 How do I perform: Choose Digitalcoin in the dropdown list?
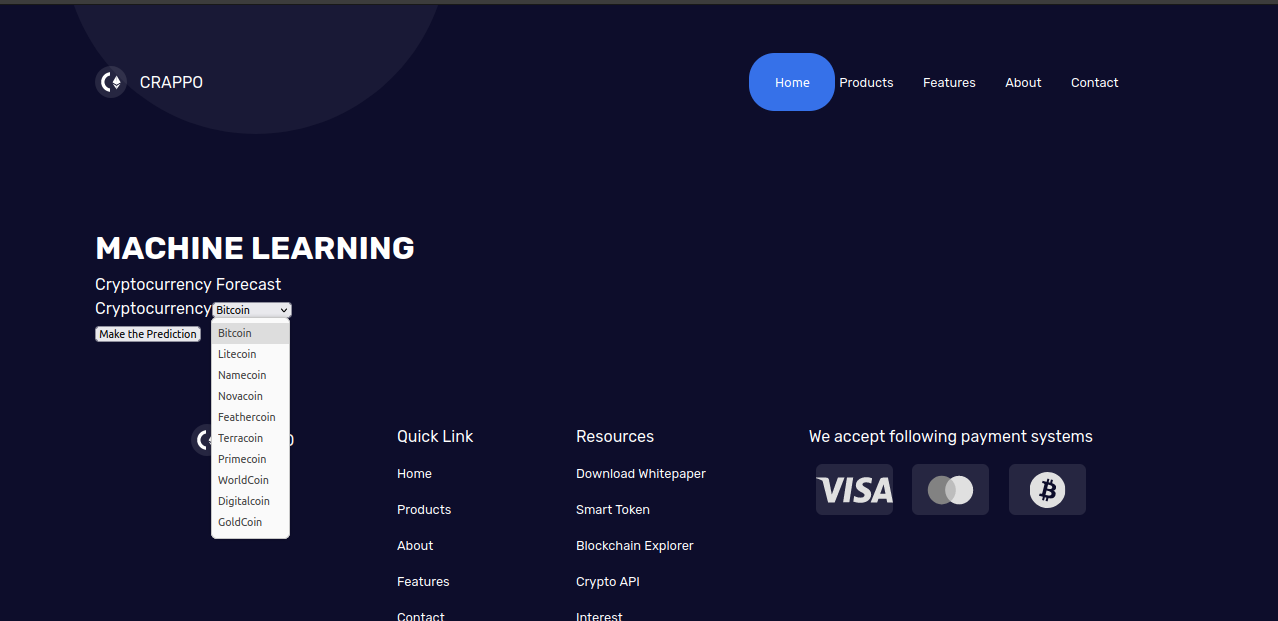(250, 501)
